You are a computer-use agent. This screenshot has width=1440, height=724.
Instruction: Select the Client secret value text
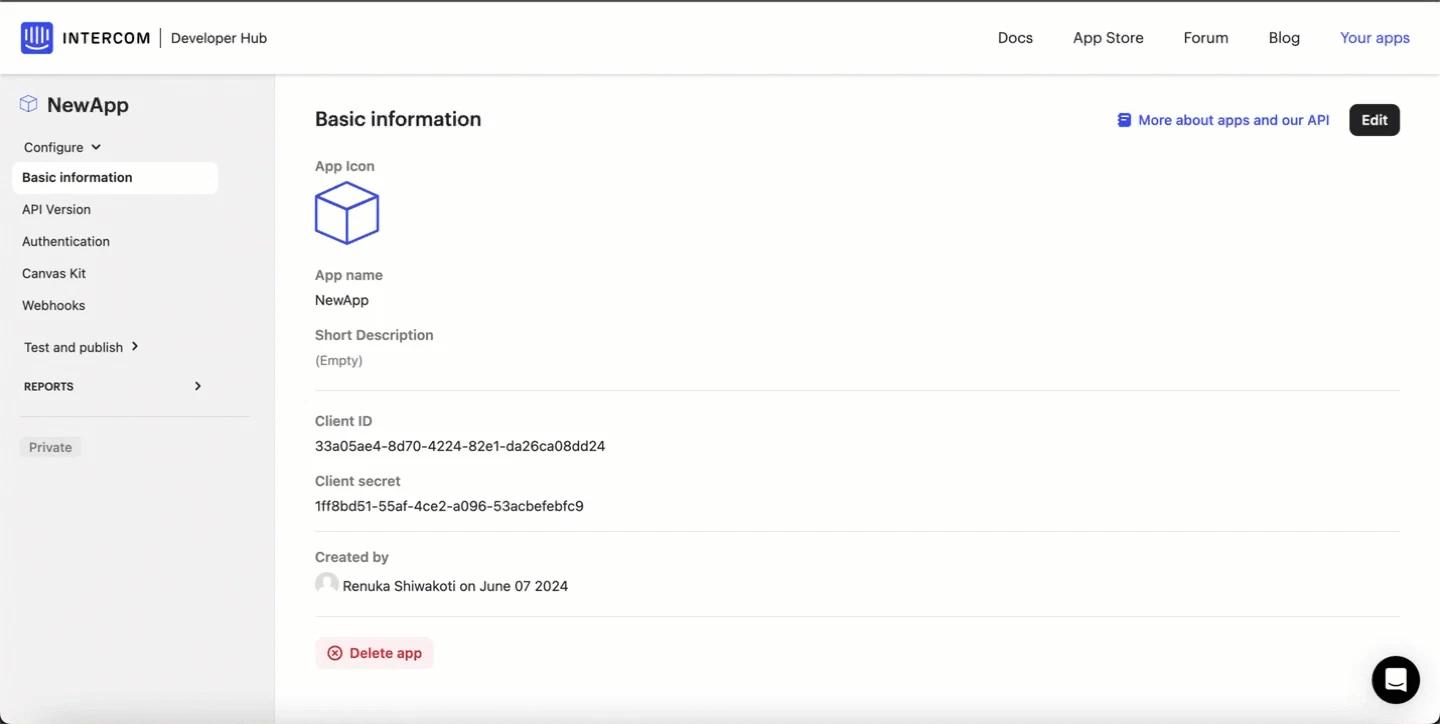pyautogui.click(x=449, y=506)
